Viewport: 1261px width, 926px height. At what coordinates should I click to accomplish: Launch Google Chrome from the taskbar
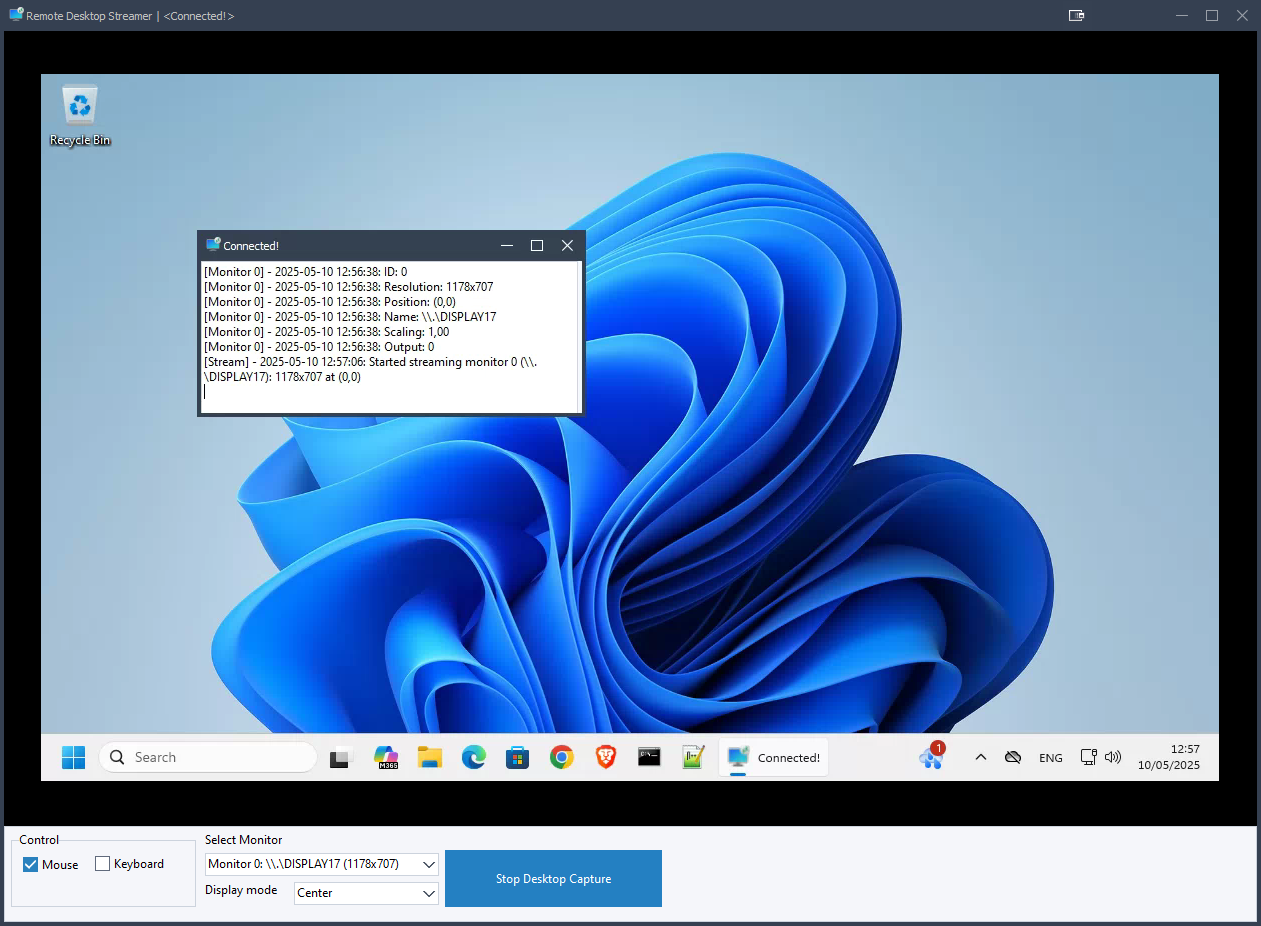562,758
